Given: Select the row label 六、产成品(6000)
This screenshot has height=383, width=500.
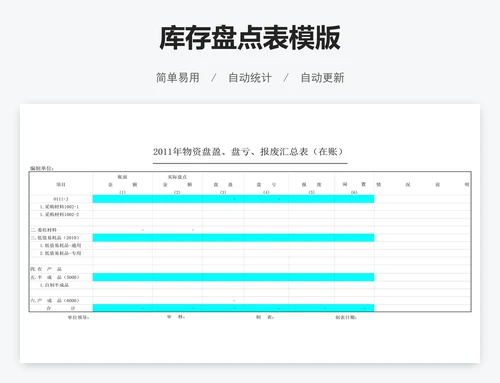Looking at the screenshot, I should click(55, 300).
